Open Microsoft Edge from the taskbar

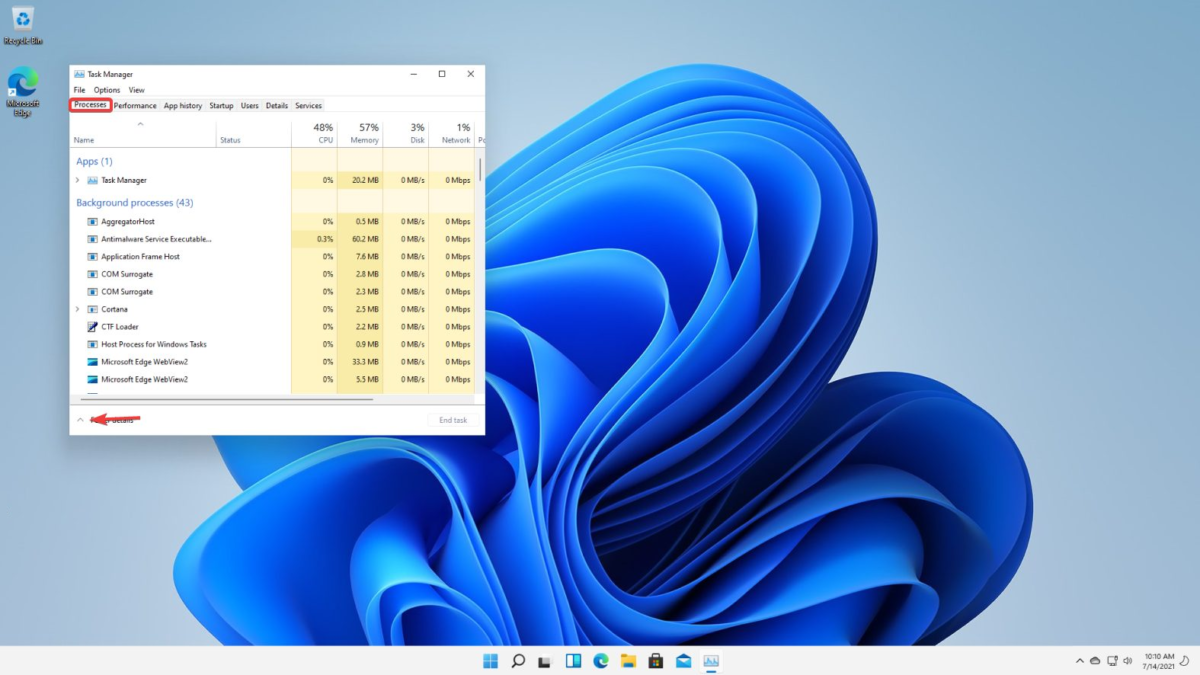(600, 660)
